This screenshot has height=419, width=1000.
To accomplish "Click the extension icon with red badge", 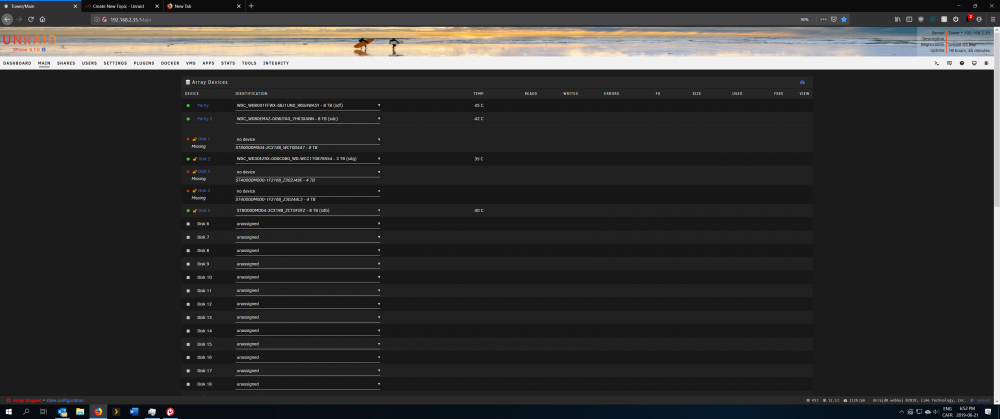I will [x=967, y=19].
